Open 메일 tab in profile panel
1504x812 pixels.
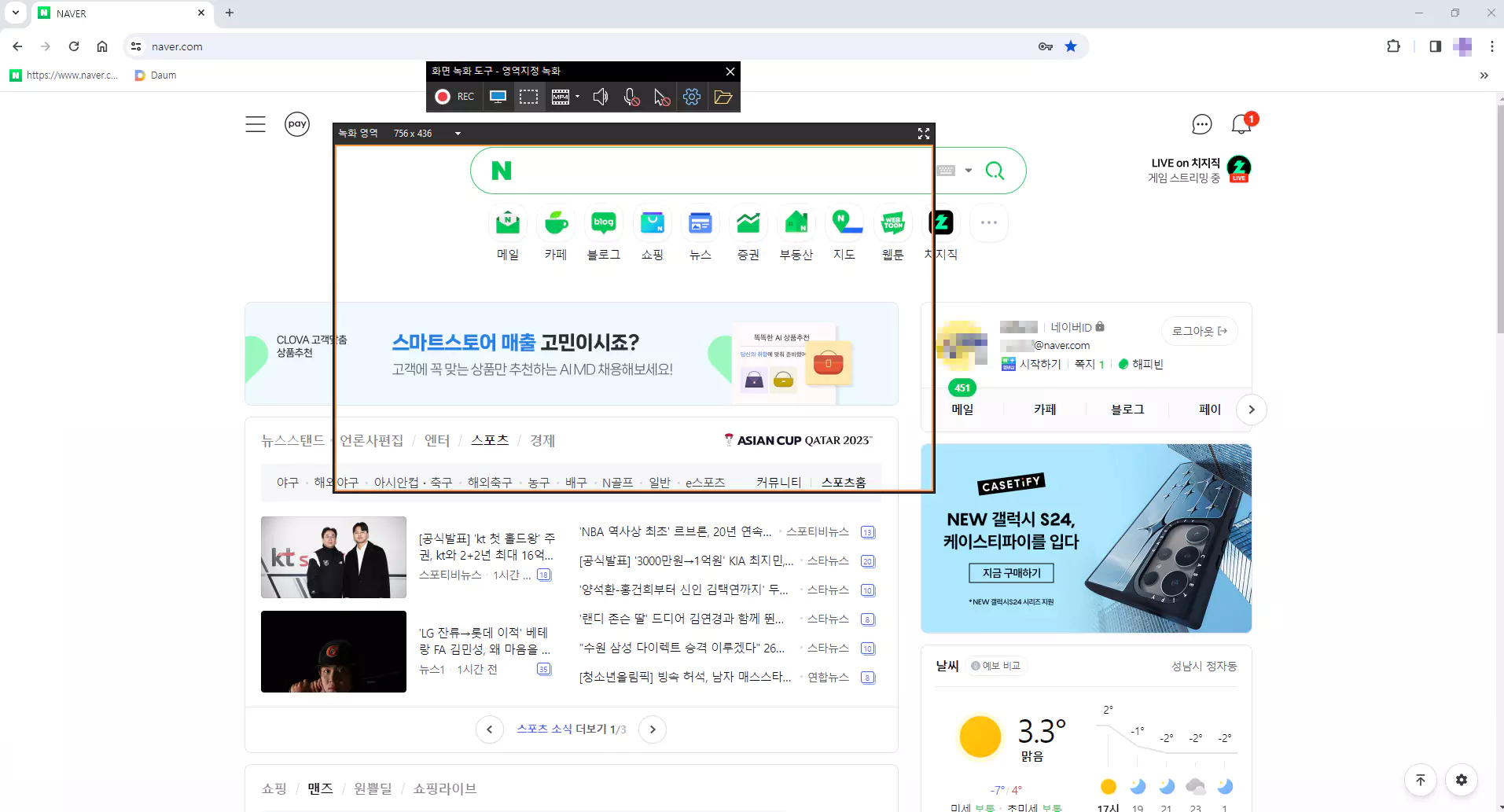(x=962, y=409)
